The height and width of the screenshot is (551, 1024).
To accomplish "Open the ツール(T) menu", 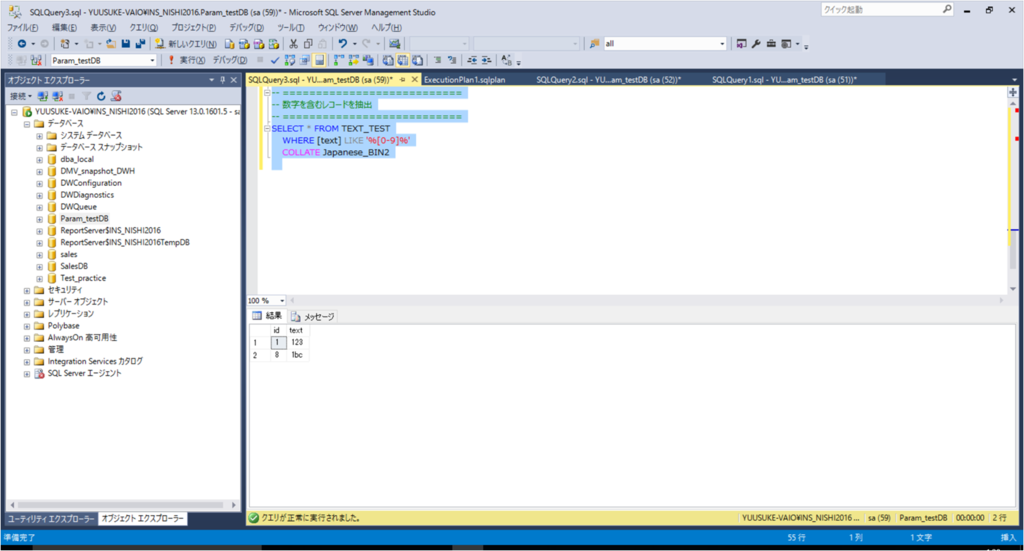I will (291, 27).
